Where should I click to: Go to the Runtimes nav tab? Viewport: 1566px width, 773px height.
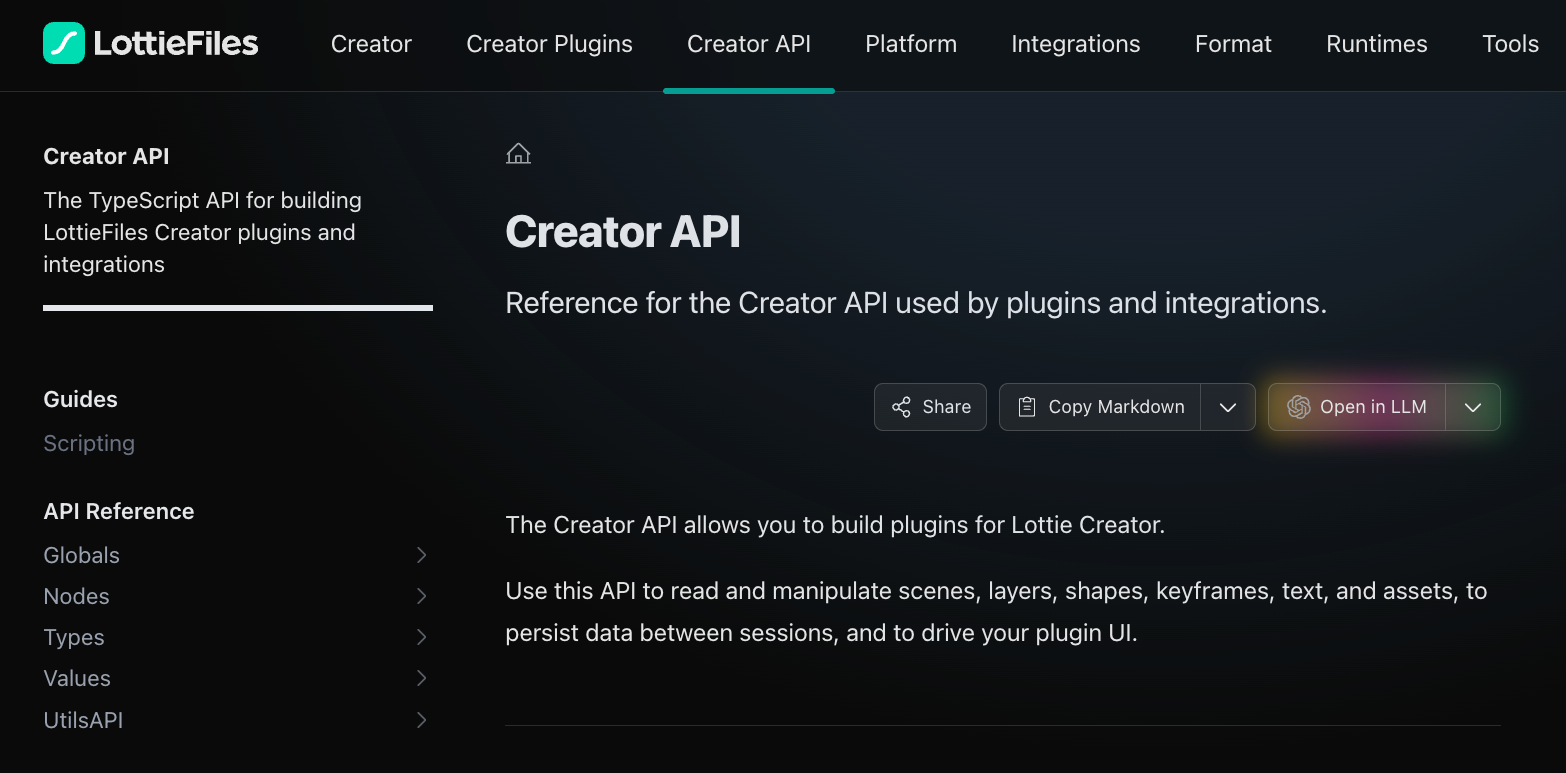[1377, 44]
